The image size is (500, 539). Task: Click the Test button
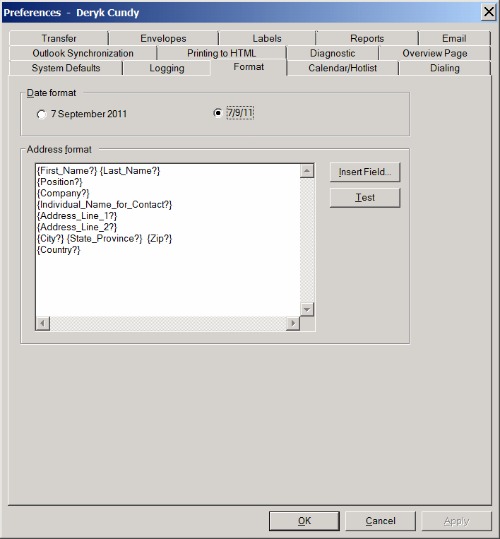365,198
